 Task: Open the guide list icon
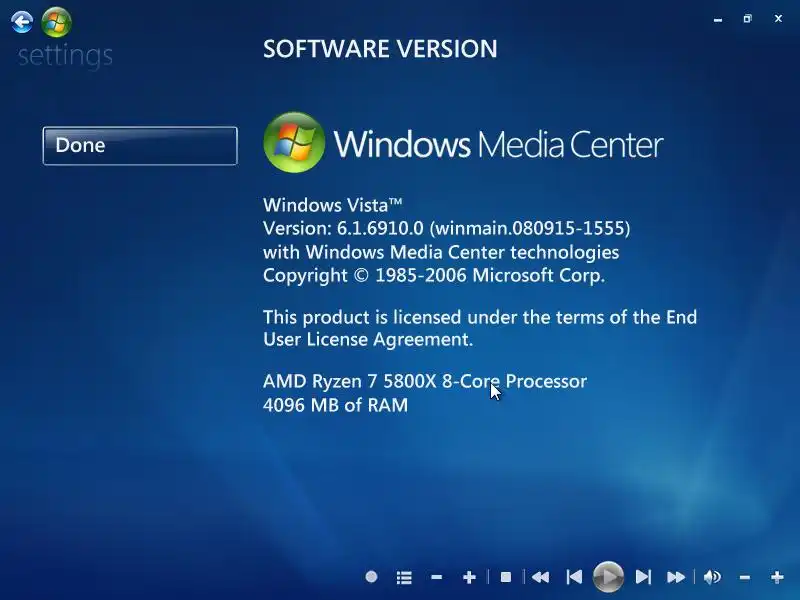404,577
